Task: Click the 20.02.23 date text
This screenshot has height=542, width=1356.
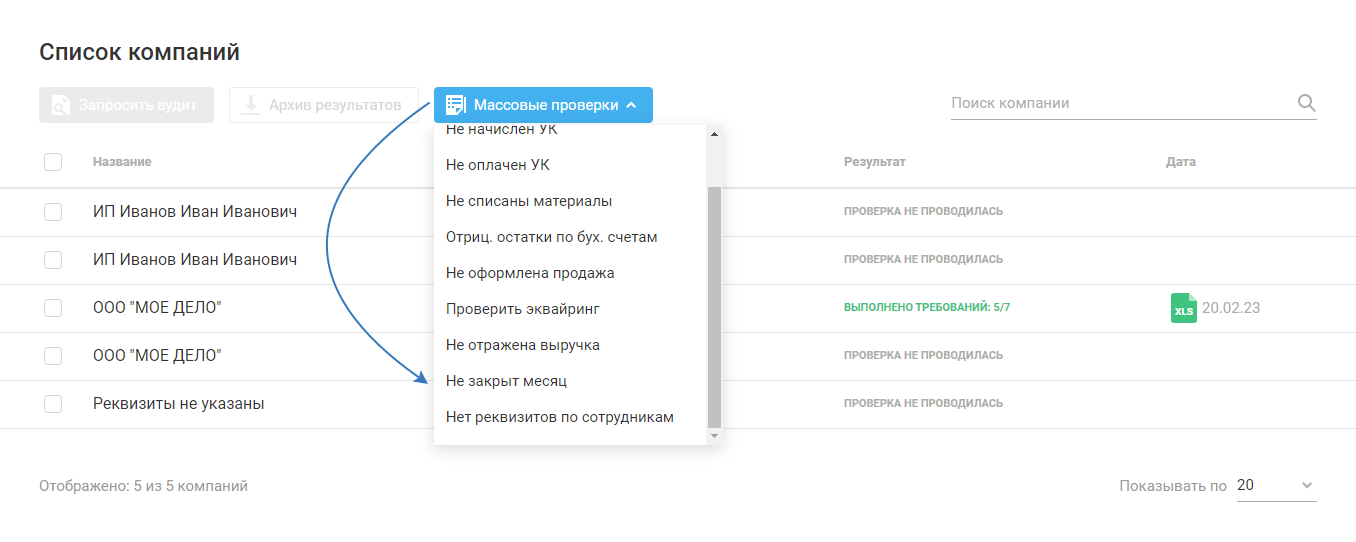Action: tap(1231, 308)
